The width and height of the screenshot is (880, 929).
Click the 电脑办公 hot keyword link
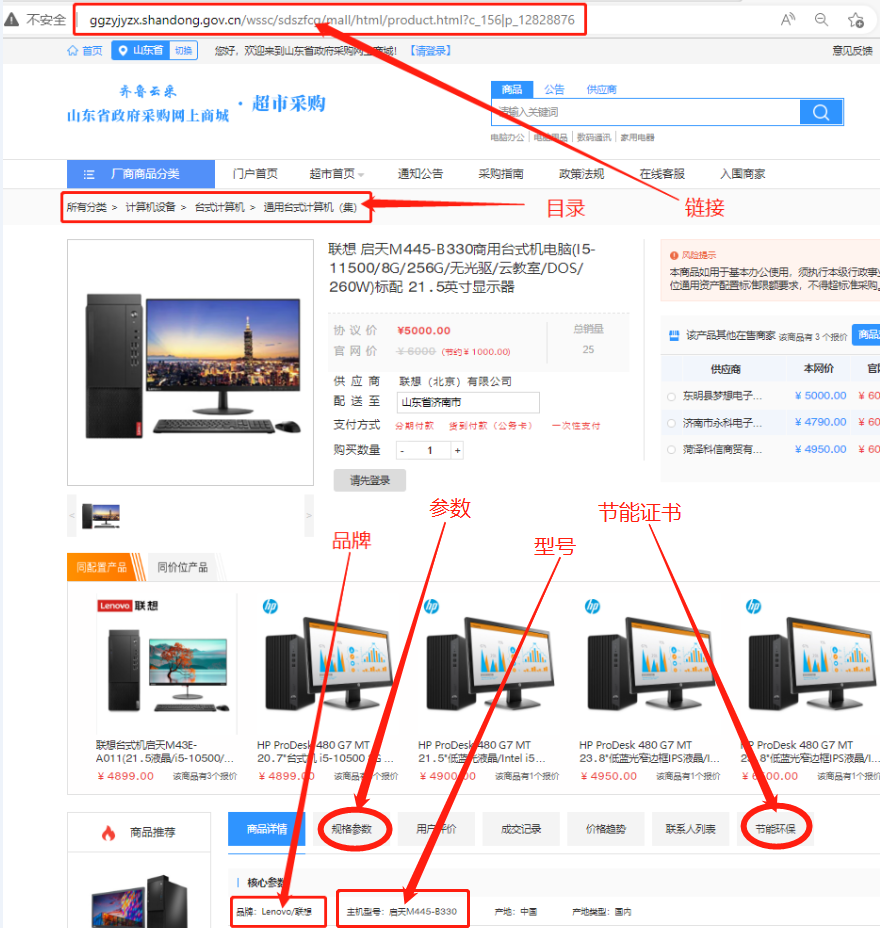tap(507, 137)
